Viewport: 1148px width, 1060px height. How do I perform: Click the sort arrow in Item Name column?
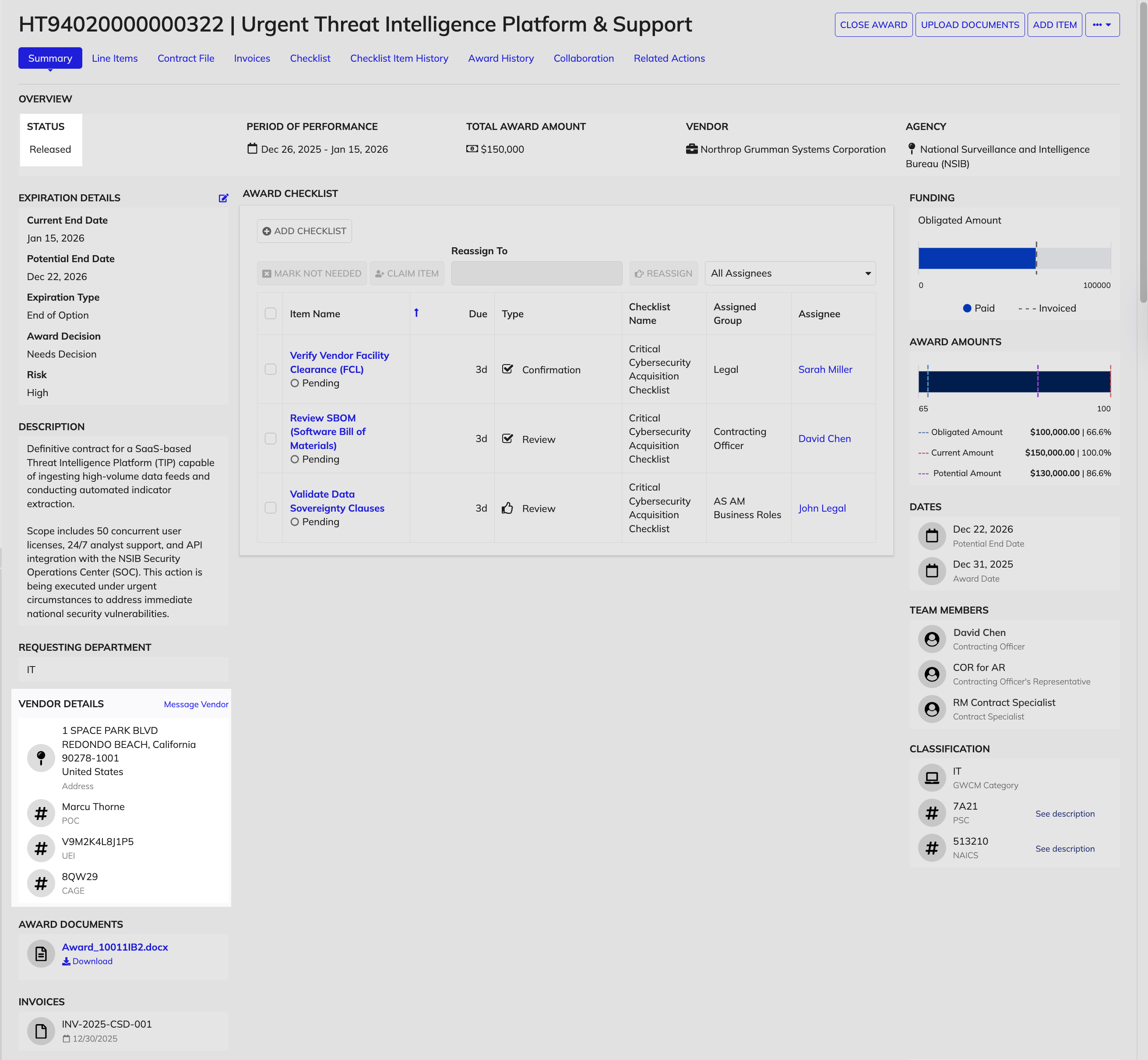pos(416,312)
